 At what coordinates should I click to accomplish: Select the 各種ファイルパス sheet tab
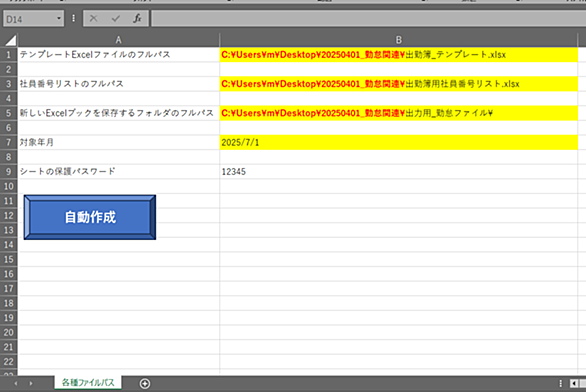88,383
